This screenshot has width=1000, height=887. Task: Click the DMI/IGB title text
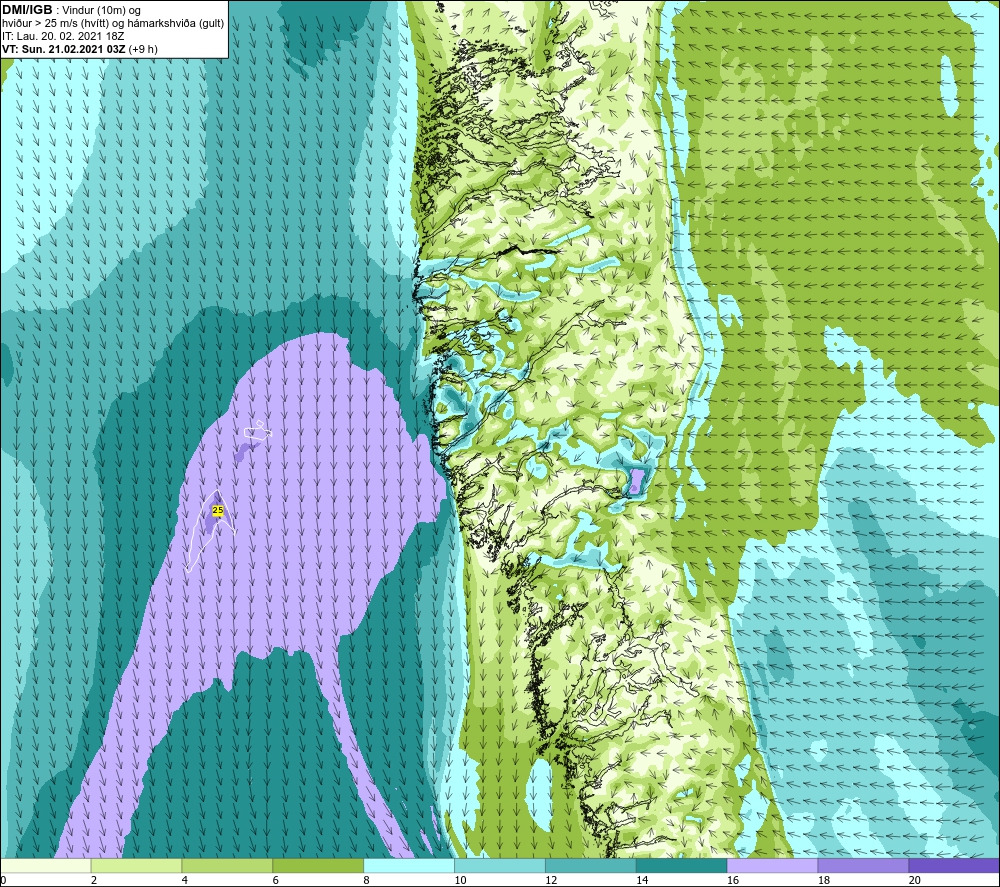click(x=27, y=10)
